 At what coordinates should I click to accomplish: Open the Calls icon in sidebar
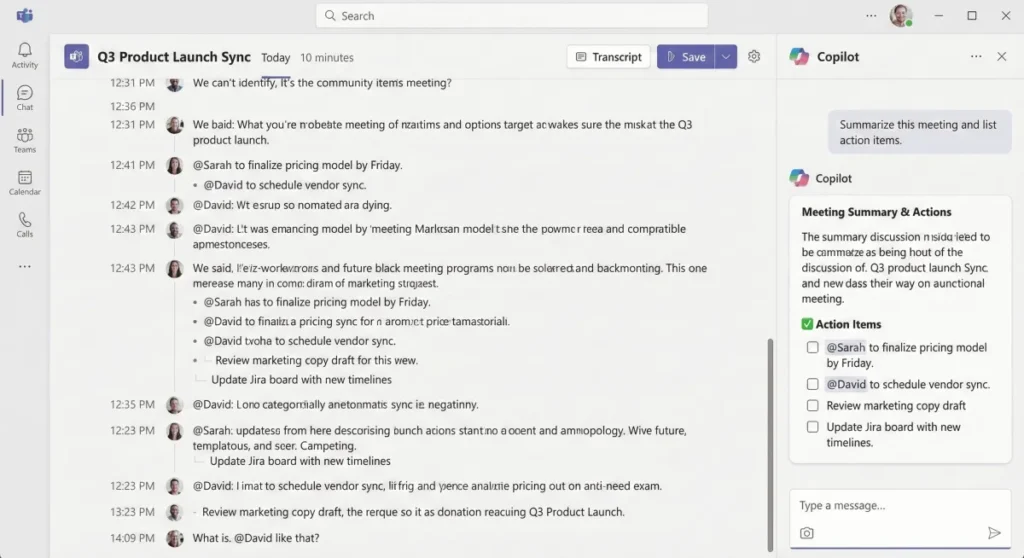(x=25, y=225)
